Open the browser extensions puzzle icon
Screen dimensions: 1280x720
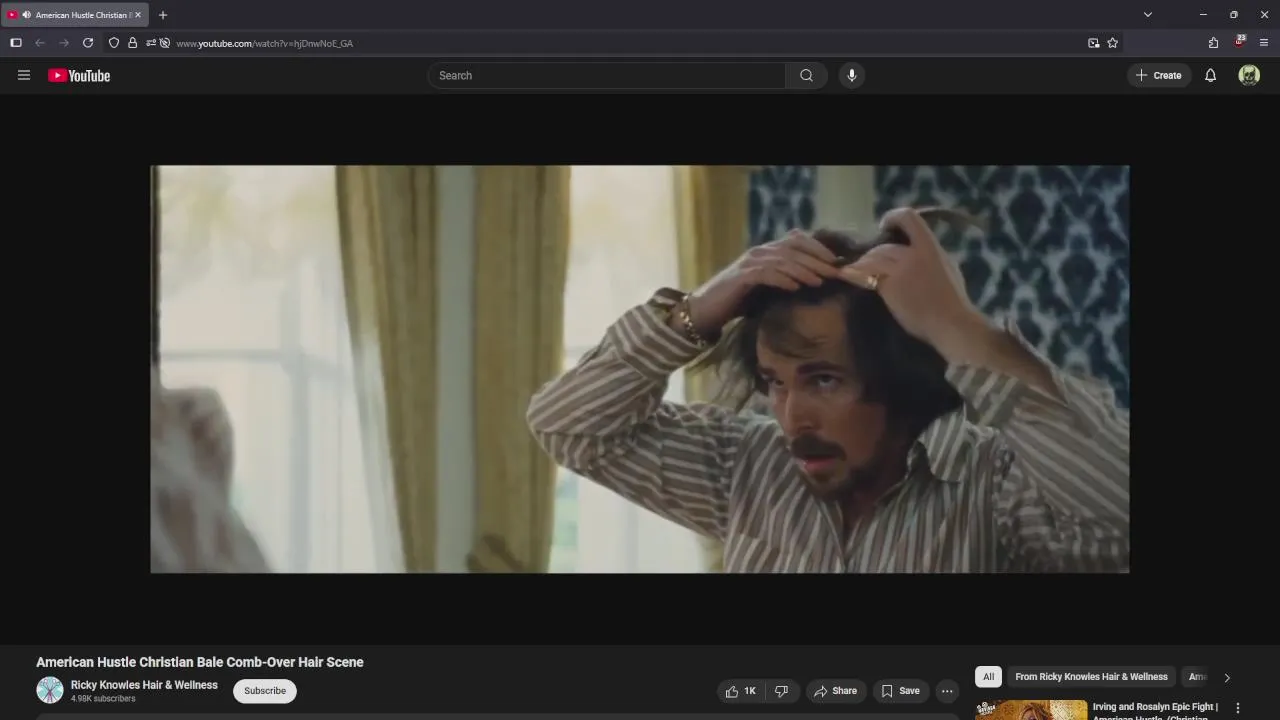click(1213, 43)
